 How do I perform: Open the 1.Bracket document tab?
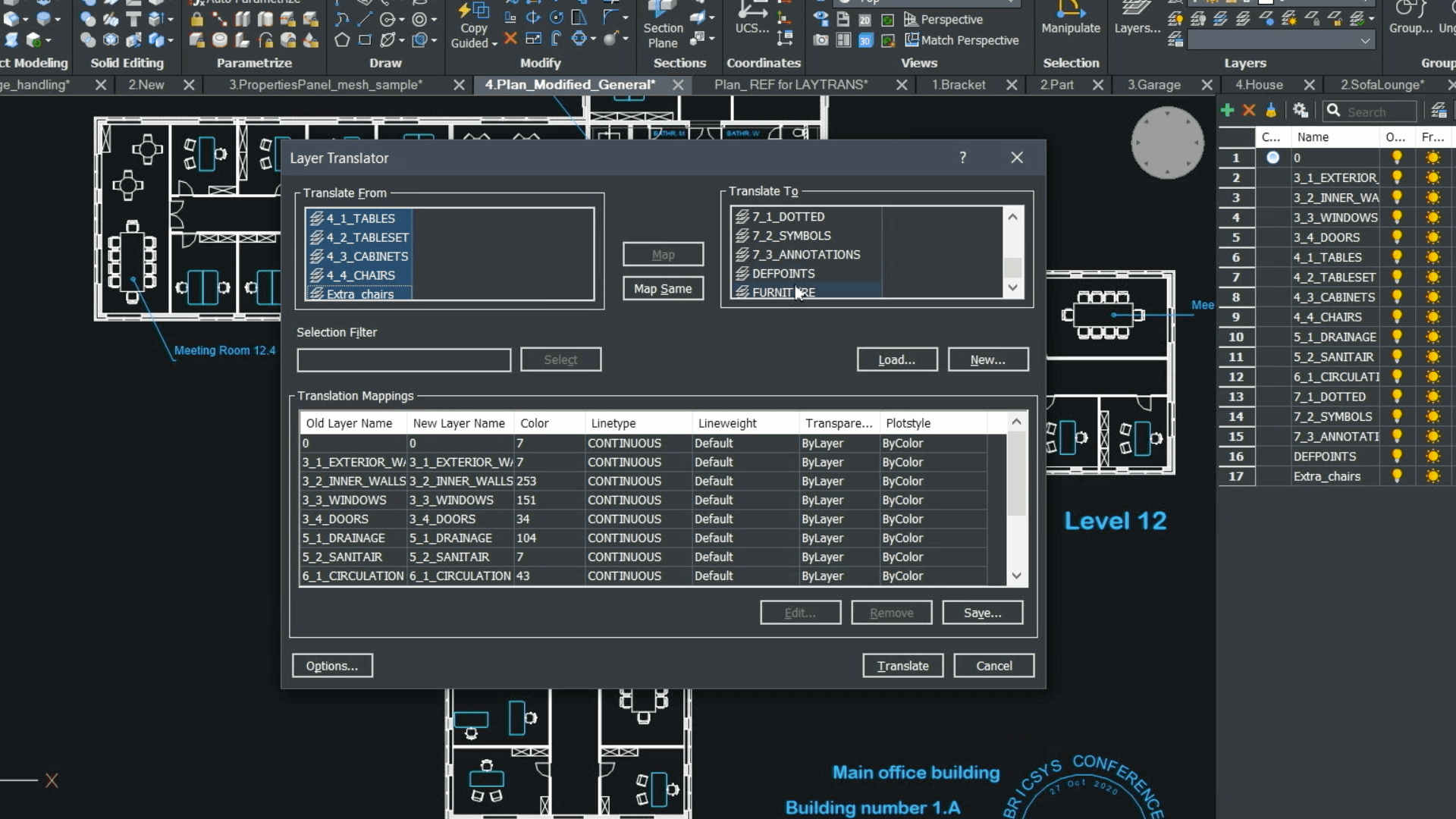pyautogui.click(x=958, y=85)
